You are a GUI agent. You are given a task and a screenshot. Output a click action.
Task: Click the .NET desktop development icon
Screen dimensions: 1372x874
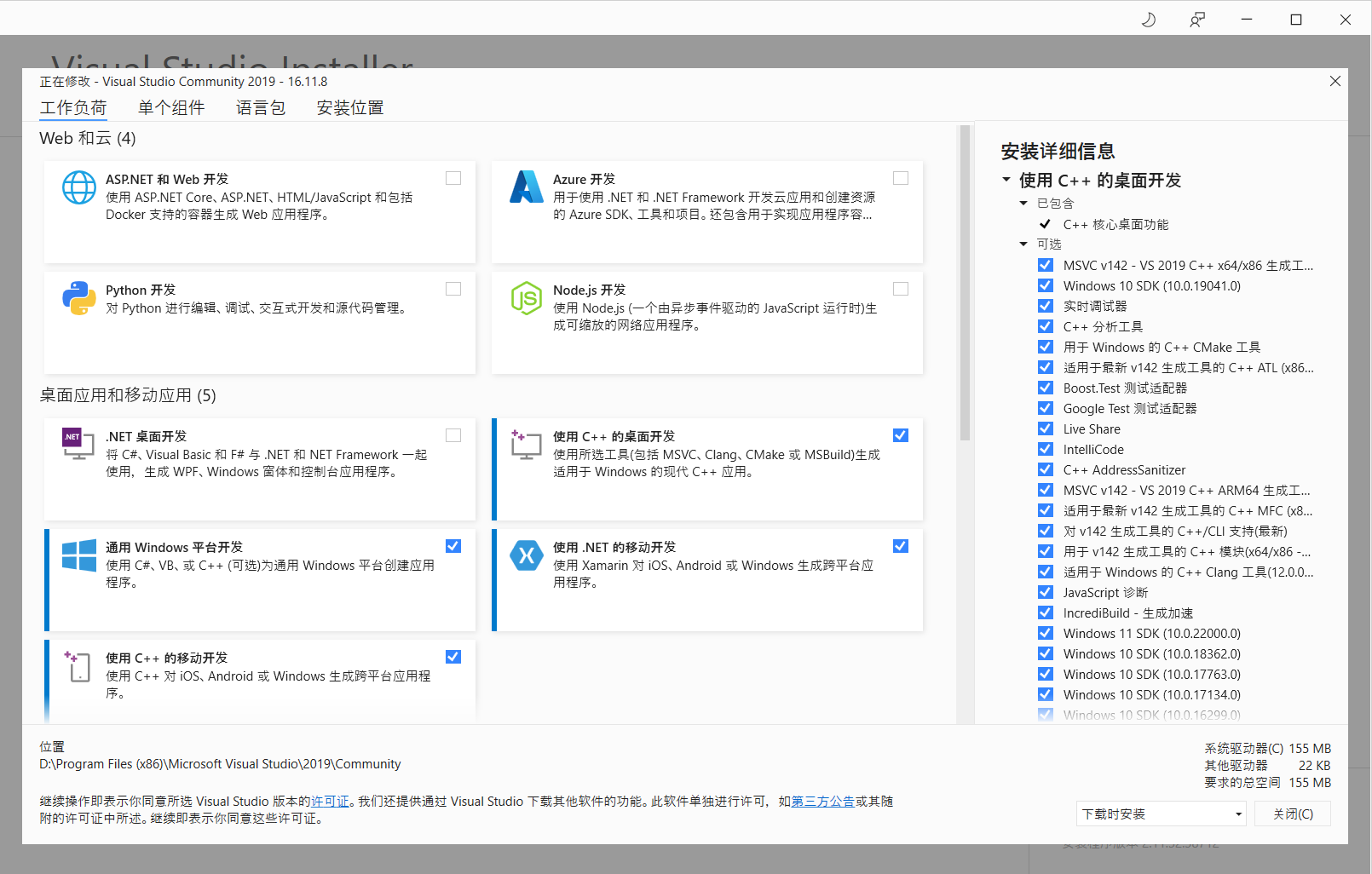[x=79, y=445]
